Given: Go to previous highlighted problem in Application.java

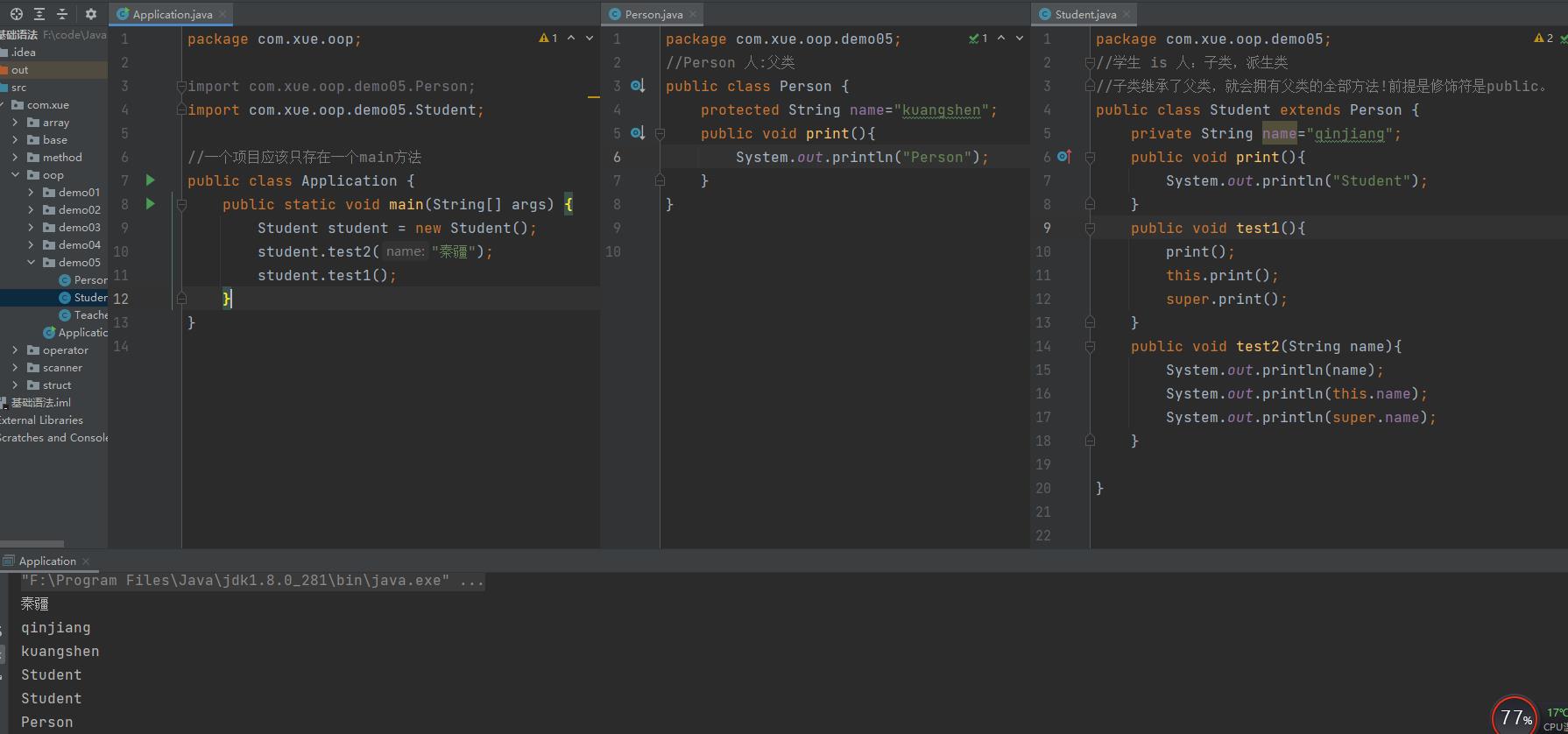Looking at the screenshot, I should (x=571, y=39).
